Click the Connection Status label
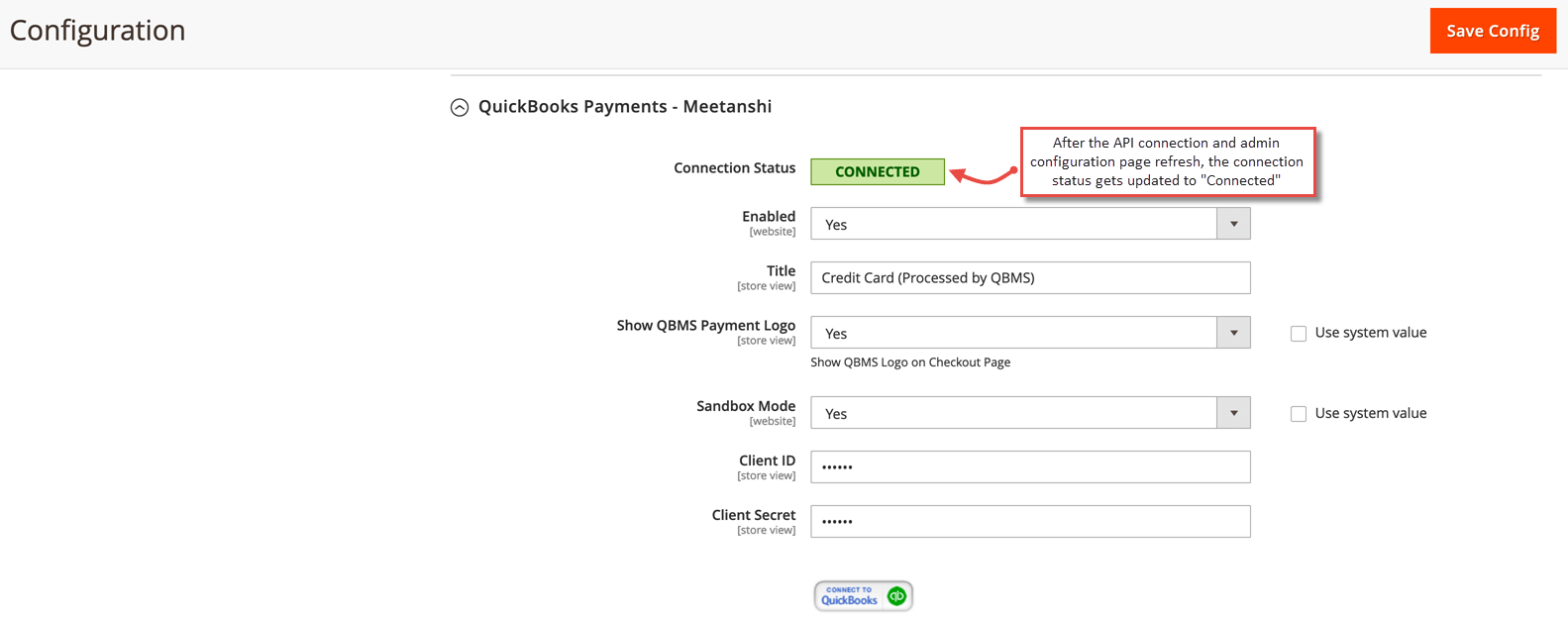 734,168
